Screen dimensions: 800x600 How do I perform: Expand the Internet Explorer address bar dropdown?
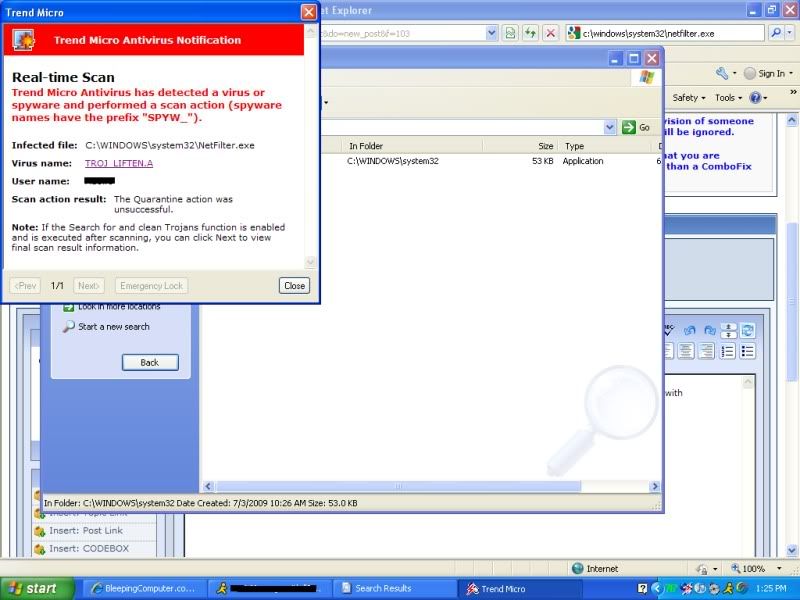pyautogui.click(x=491, y=33)
